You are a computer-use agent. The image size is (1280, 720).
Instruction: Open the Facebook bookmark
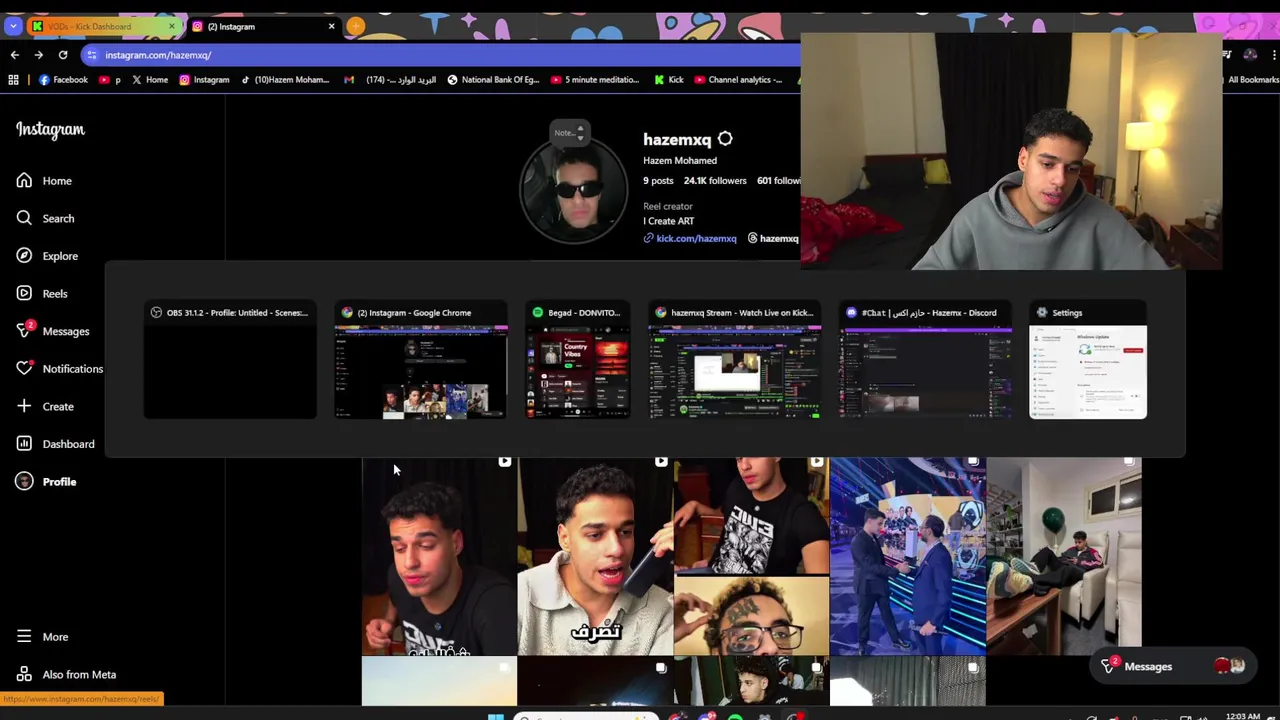click(x=64, y=80)
